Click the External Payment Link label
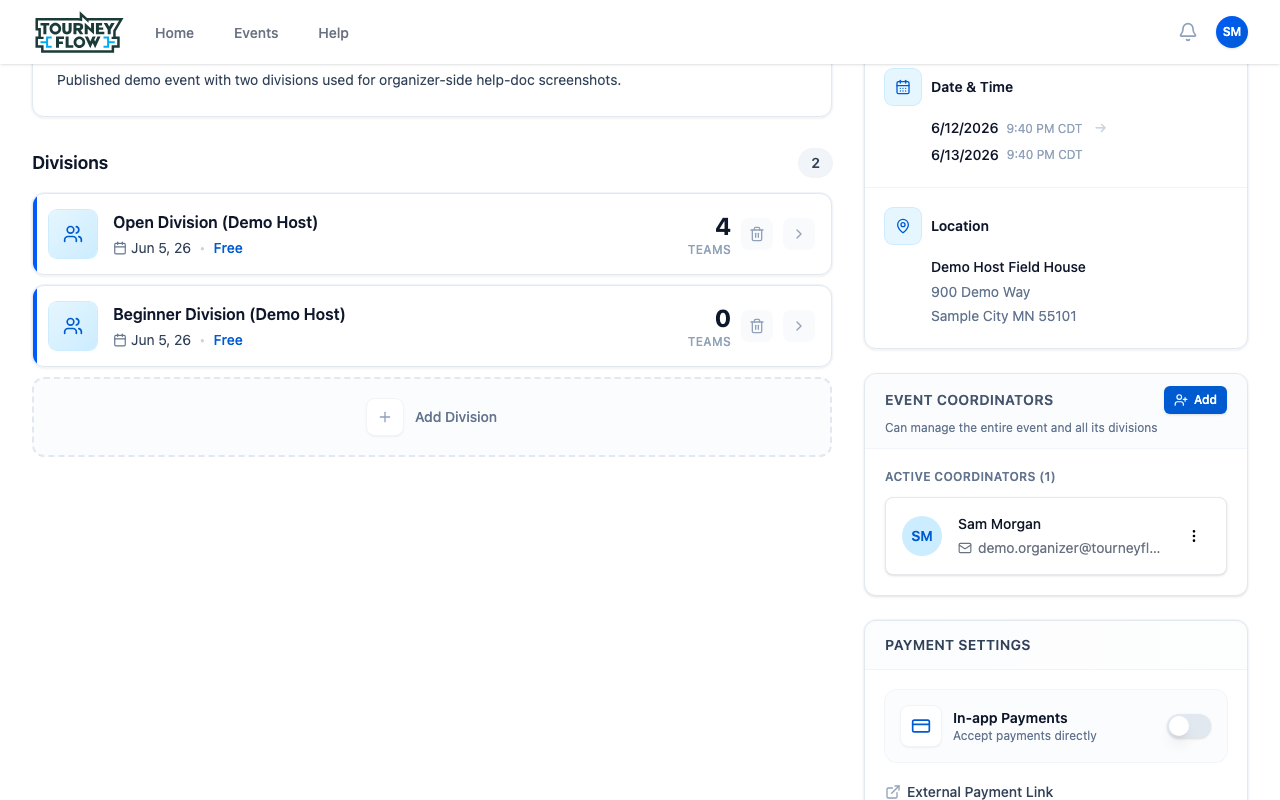1280x800 pixels. [x=980, y=792]
